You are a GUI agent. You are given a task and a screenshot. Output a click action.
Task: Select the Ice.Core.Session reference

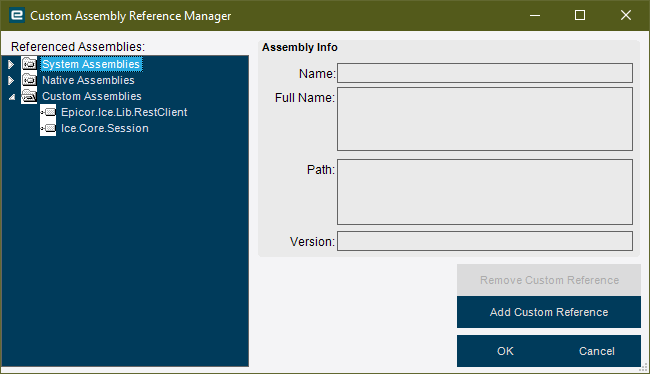pyautogui.click(x=104, y=128)
